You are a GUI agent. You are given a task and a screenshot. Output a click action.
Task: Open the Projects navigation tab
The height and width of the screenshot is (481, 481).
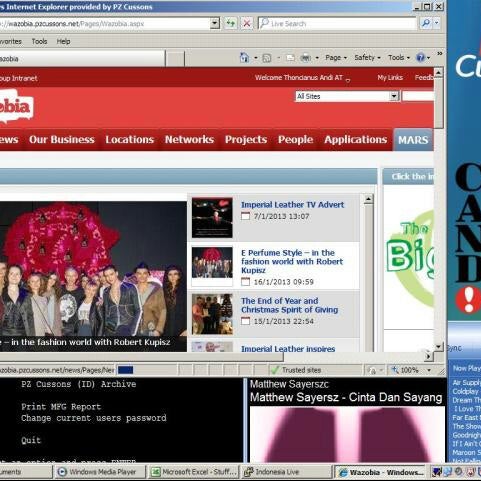point(246,140)
